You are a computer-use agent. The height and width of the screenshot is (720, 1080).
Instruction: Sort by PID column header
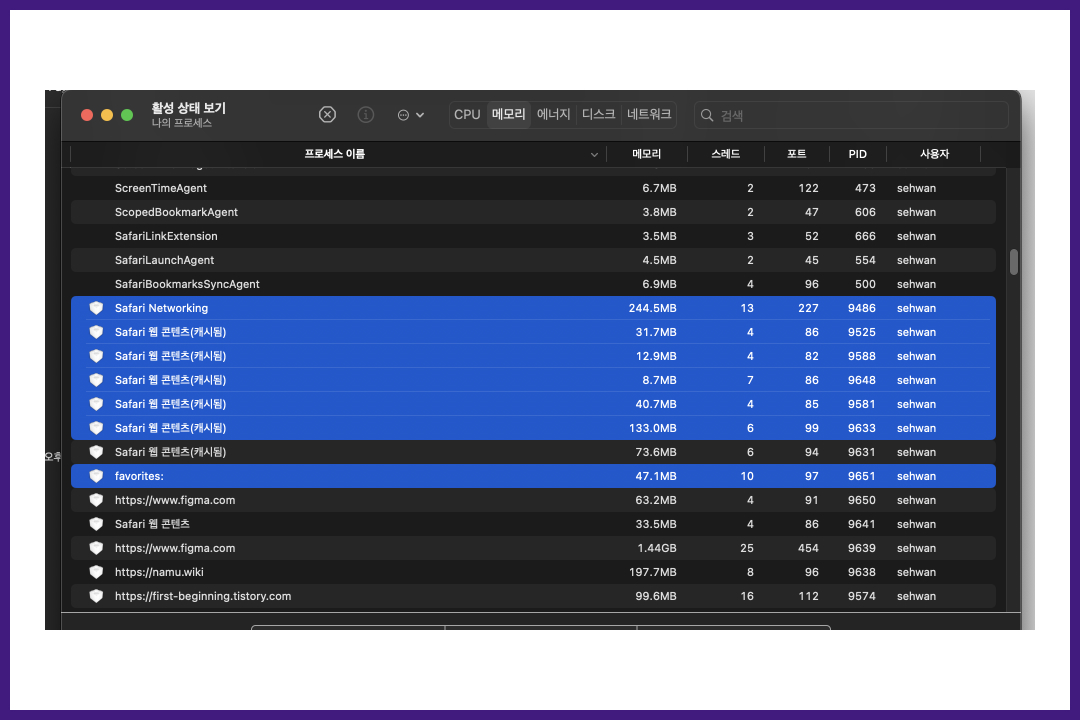pyautogui.click(x=858, y=154)
